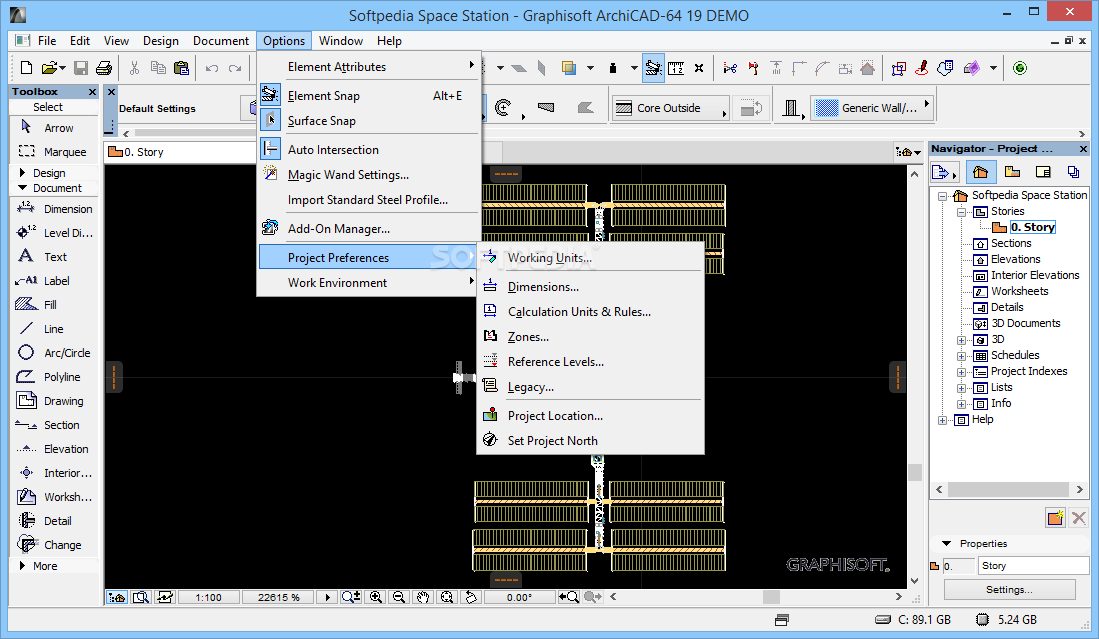Select the Line tool
This screenshot has width=1099, height=639.
54,329
